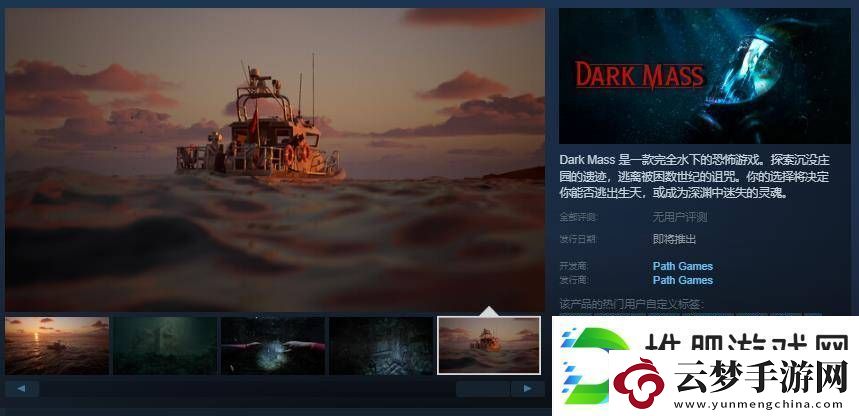Click the '即将推出' release date text
The image size is (859, 416).
674,239
